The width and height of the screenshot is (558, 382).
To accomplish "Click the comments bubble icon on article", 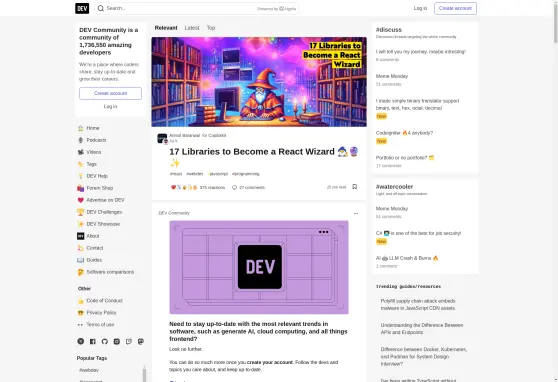I will (234, 187).
